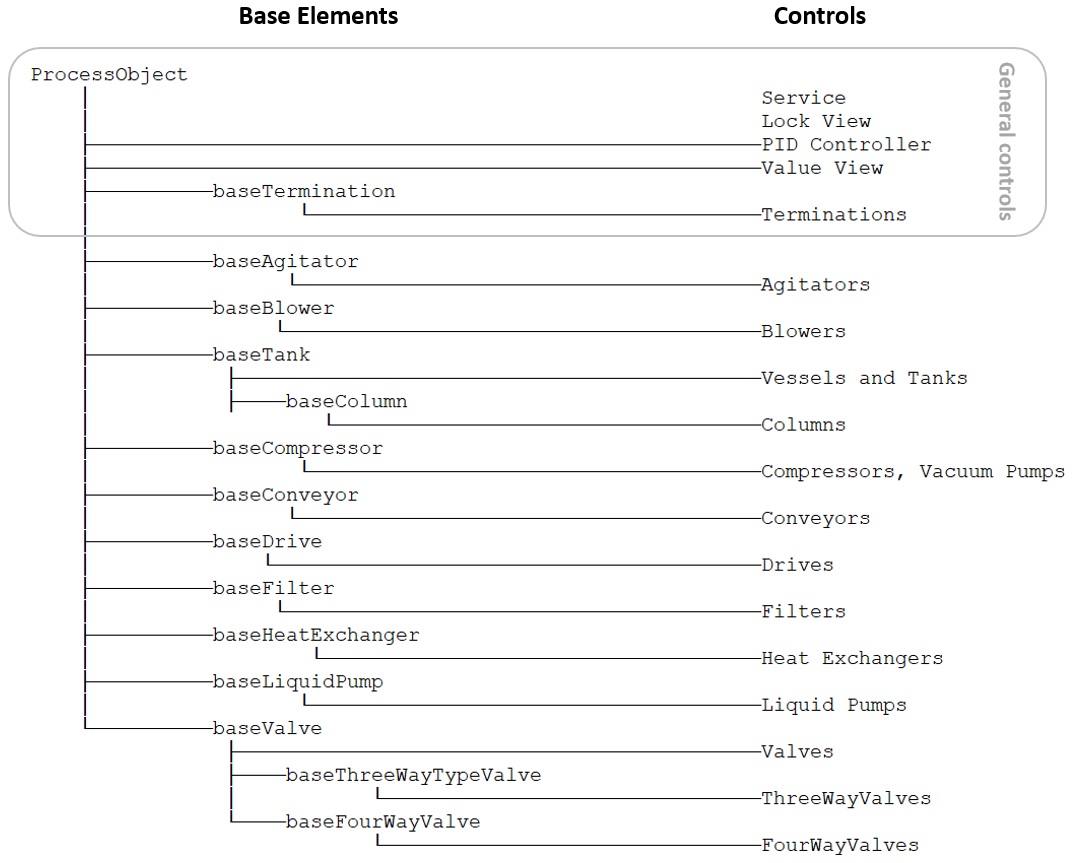Click the Base Elements column heading

(x=318, y=16)
